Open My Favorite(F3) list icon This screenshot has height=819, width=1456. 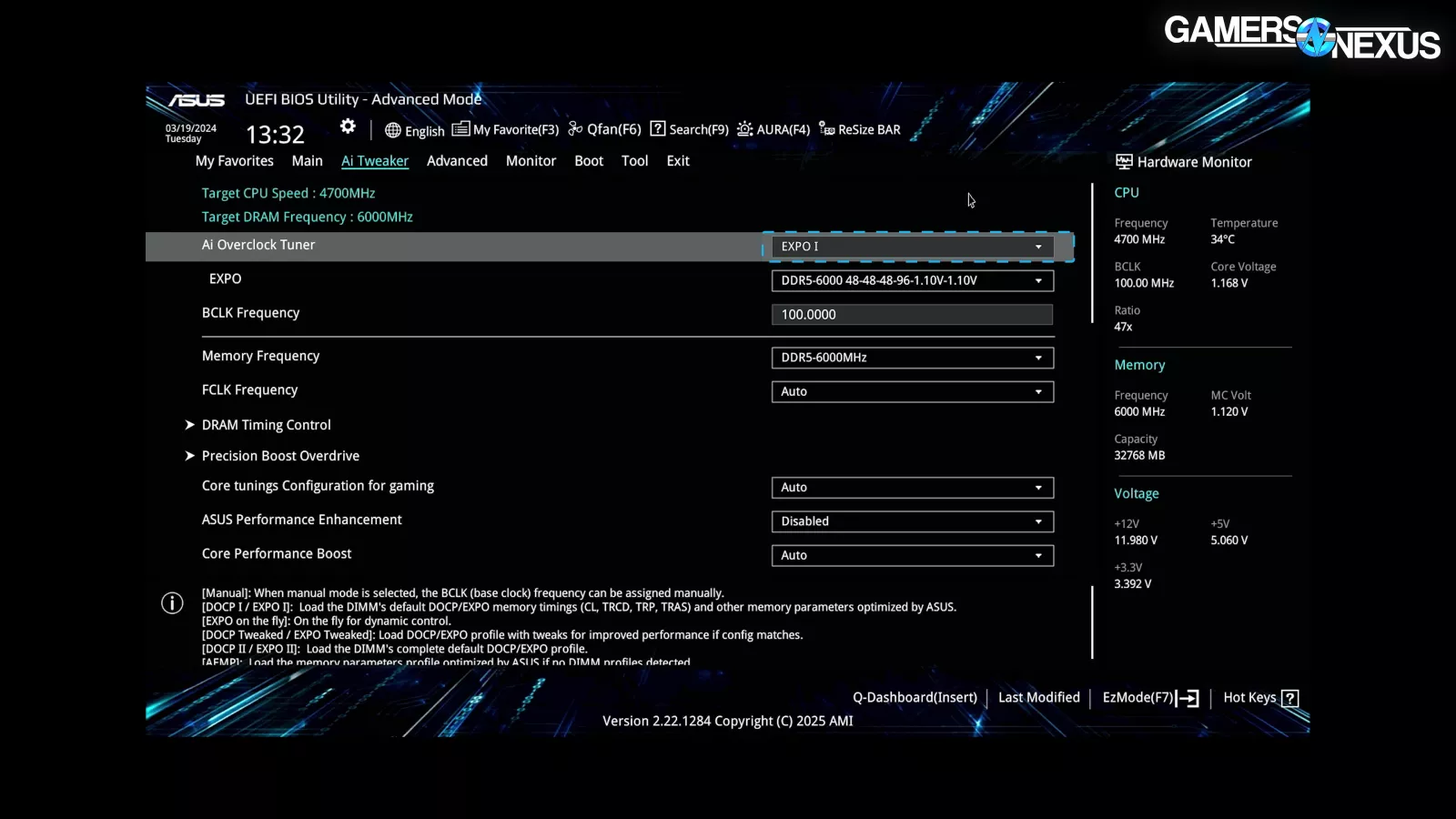(460, 128)
